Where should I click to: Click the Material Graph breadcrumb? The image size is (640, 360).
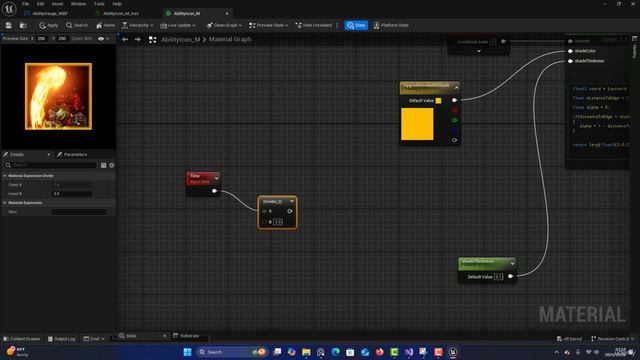click(230, 39)
